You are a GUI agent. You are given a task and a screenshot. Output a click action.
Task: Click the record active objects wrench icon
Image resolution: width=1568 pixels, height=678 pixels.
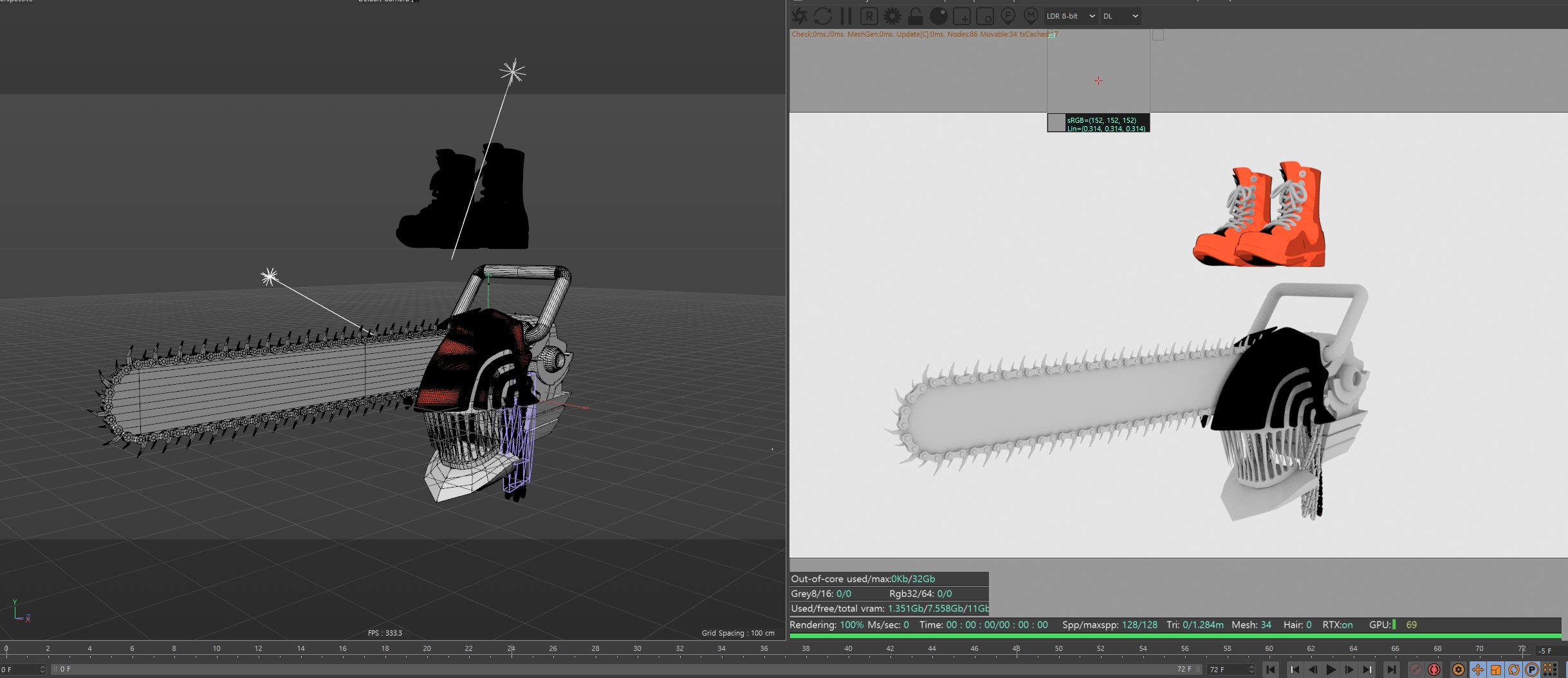click(x=1416, y=670)
